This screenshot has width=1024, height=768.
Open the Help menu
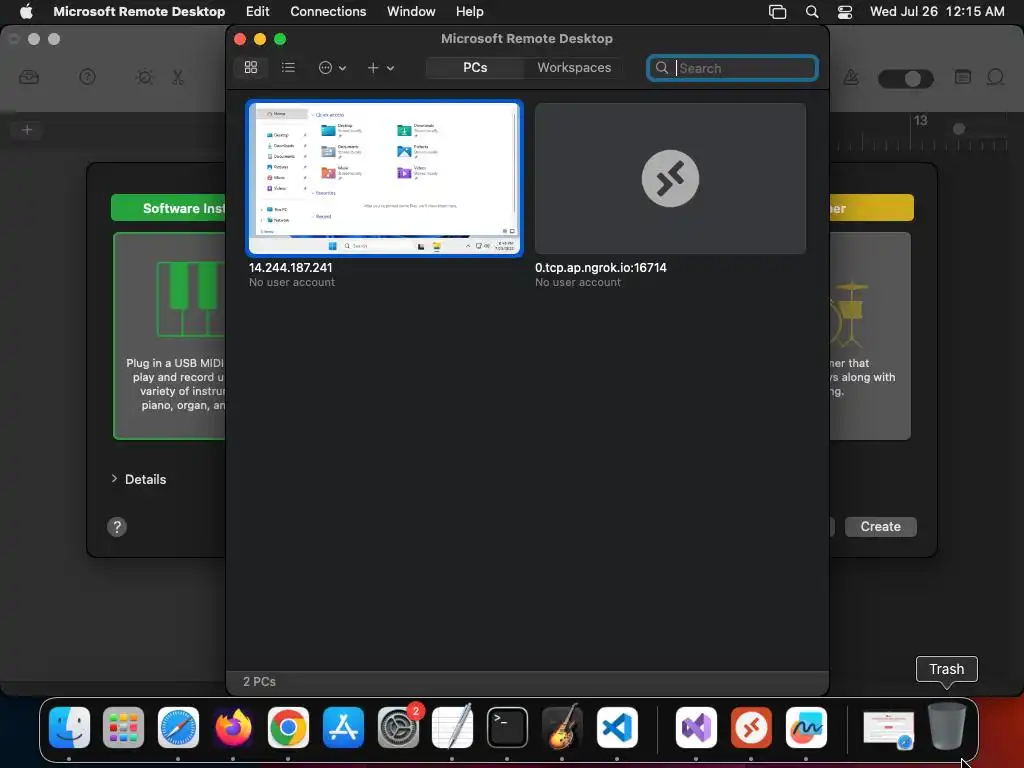[470, 11]
